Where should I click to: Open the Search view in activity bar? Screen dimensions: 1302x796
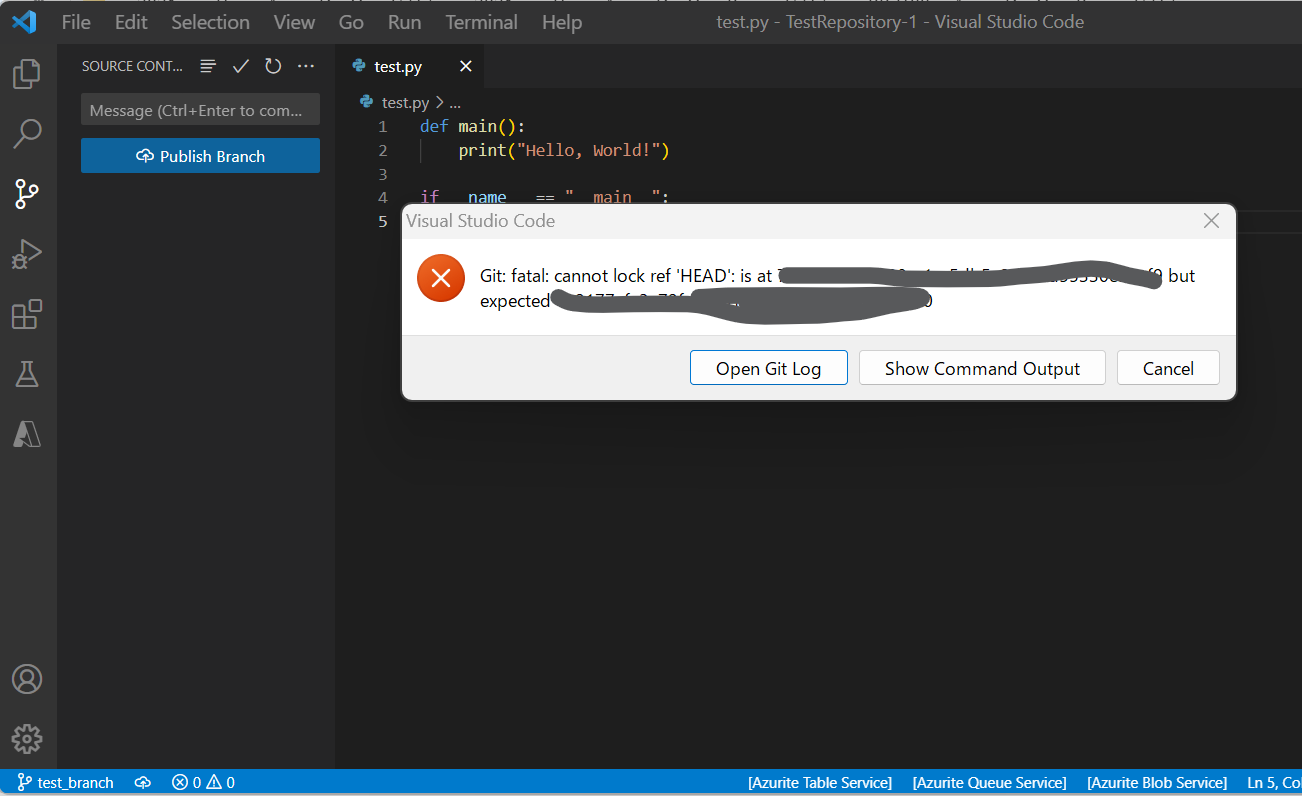27,133
